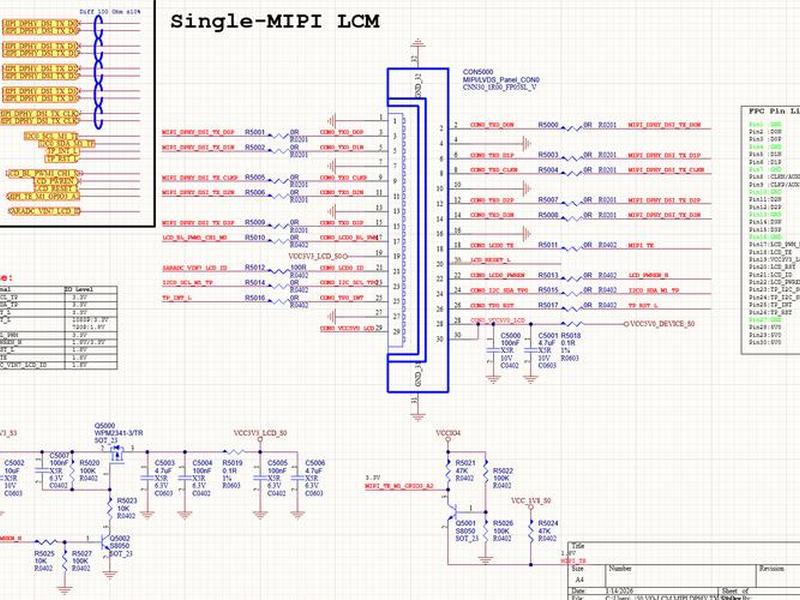Image resolution: width=800 pixels, height=600 pixels.
Task: Select resistor R5027 symbol
Action: pyautogui.click(x=65, y=561)
